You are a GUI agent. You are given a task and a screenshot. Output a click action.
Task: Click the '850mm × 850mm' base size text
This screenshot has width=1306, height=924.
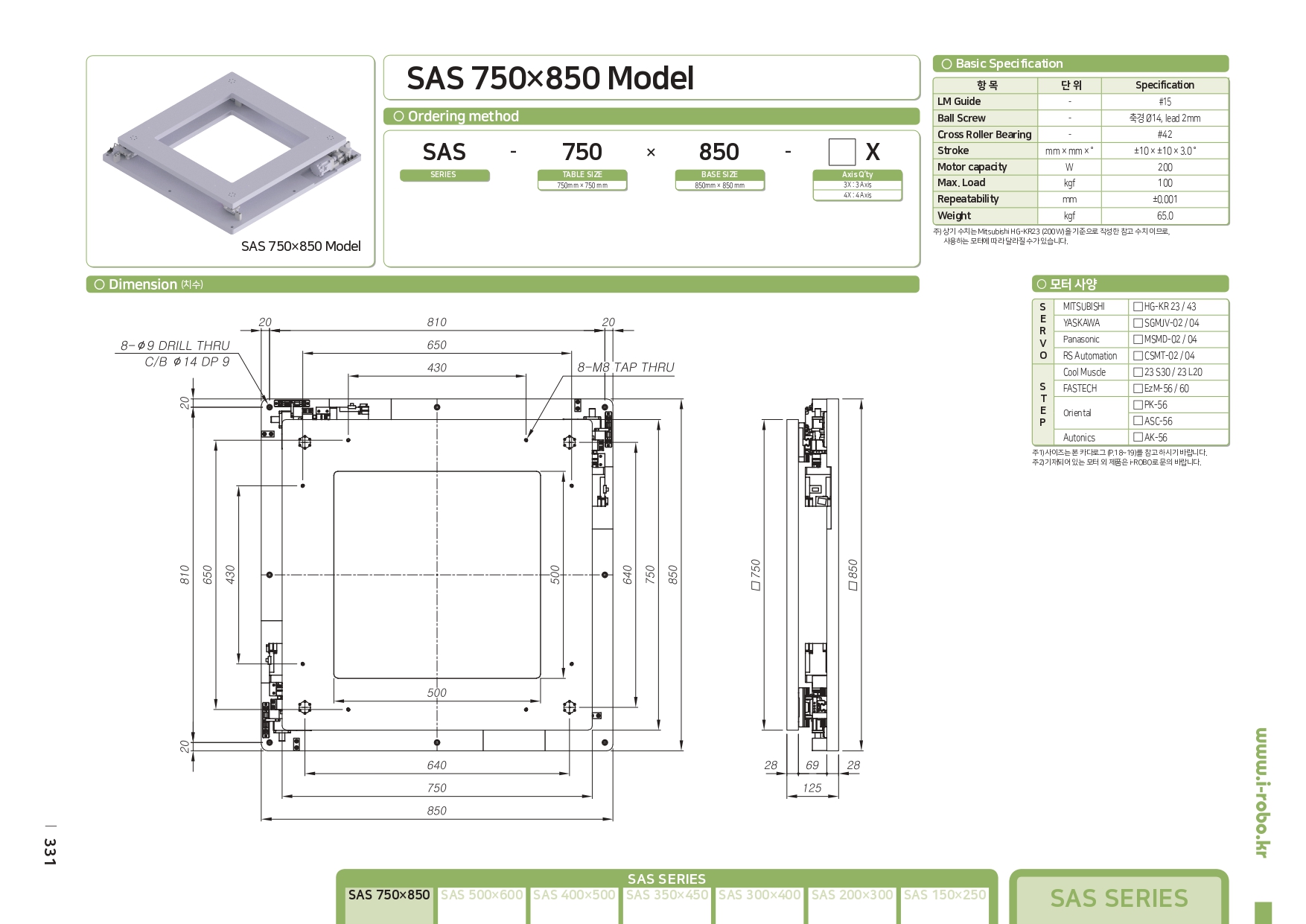[720, 186]
